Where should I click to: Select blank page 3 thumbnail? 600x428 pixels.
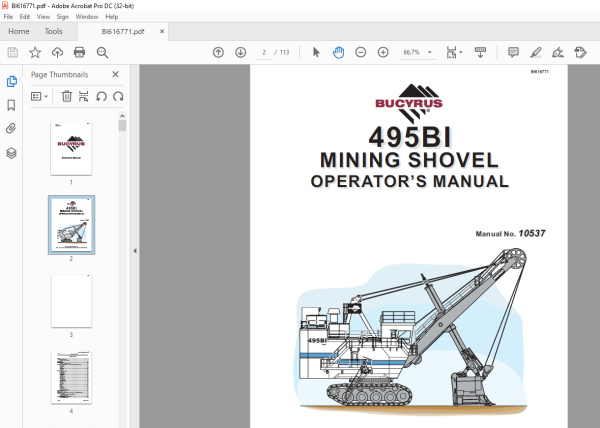coord(71,301)
